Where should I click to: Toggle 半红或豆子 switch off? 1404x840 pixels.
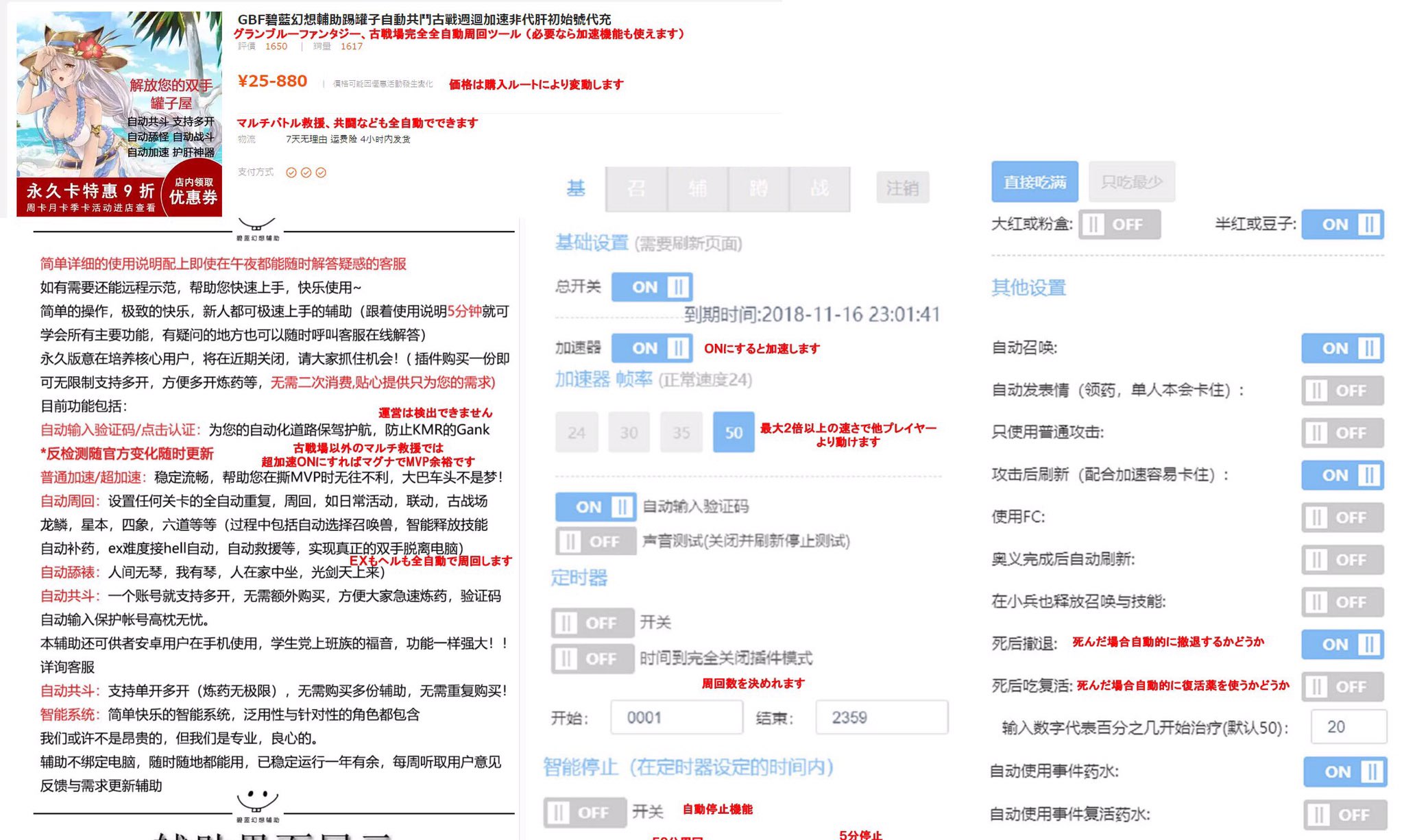pos(1342,224)
